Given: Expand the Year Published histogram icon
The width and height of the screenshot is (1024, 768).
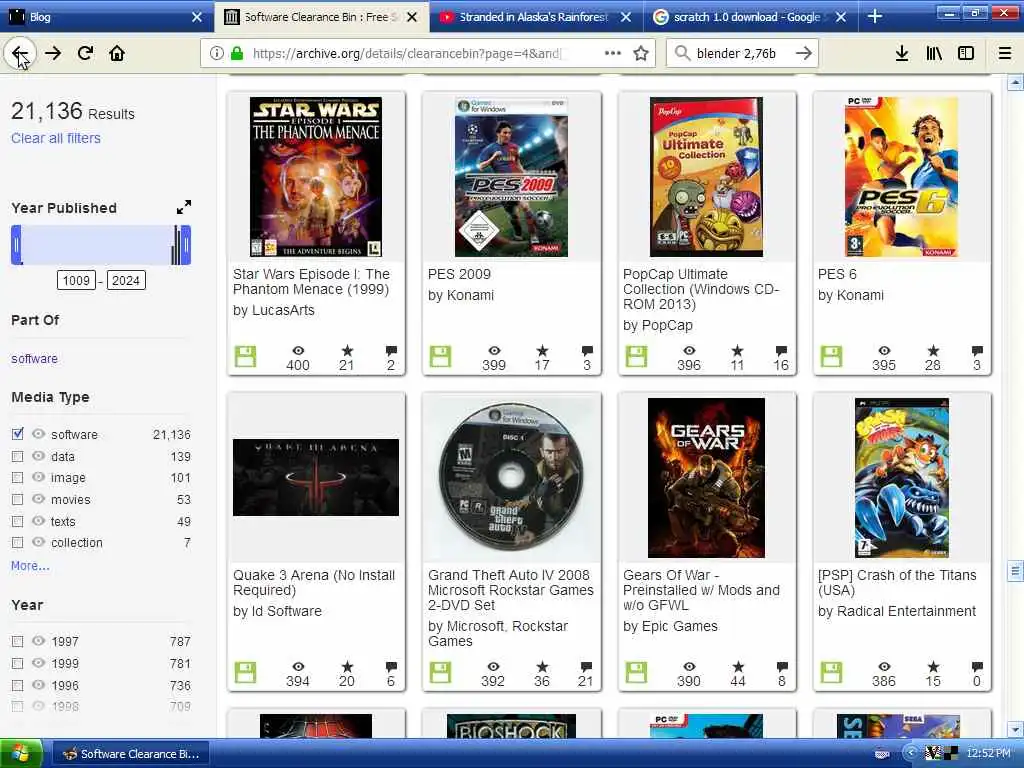Looking at the screenshot, I should pos(184,207).
